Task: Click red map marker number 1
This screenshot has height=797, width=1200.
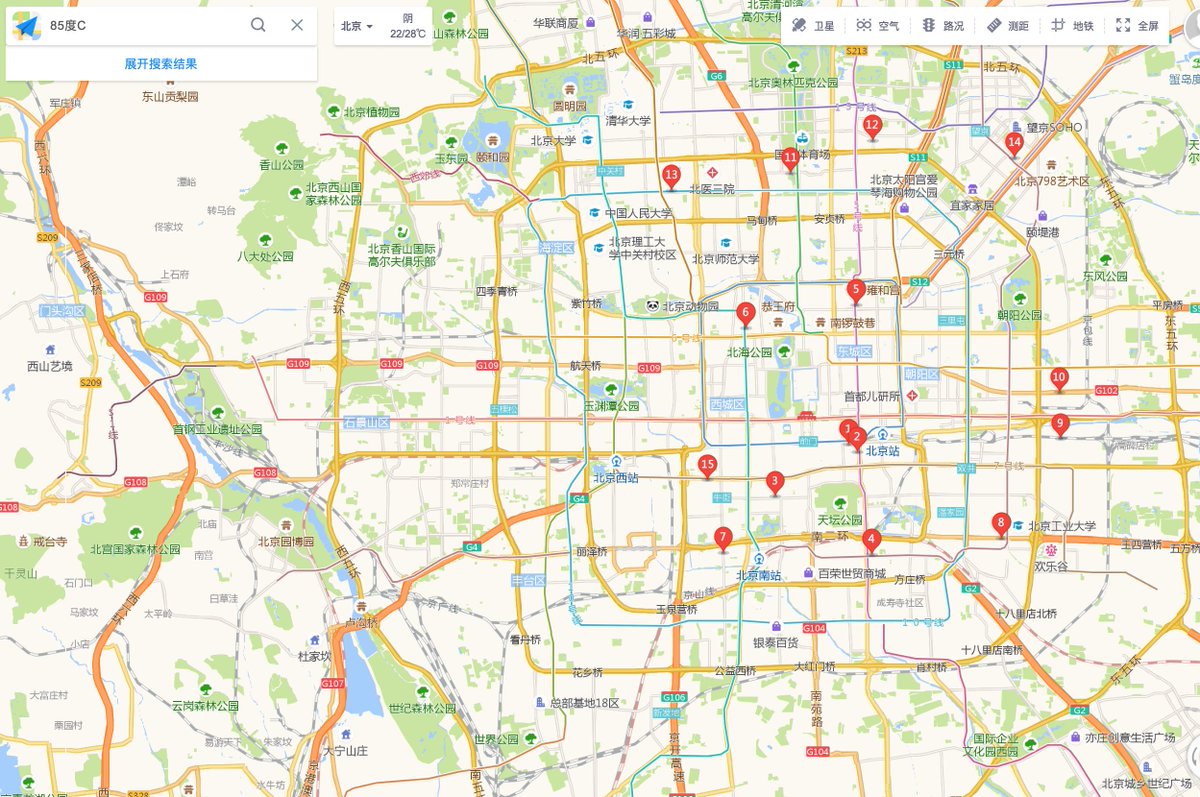Action: [848, 430]
